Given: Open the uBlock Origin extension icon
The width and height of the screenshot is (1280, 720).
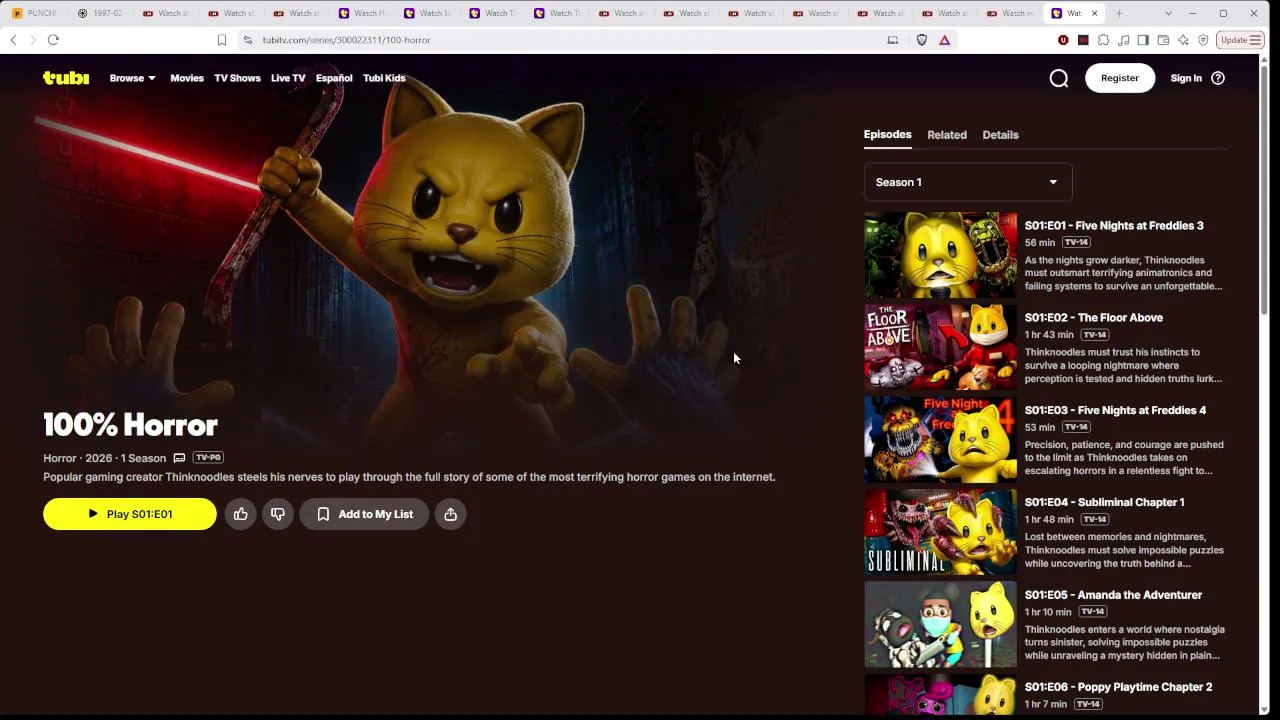Looking at the screenshot, I should pyautogui.click(x=1063, y=40).
